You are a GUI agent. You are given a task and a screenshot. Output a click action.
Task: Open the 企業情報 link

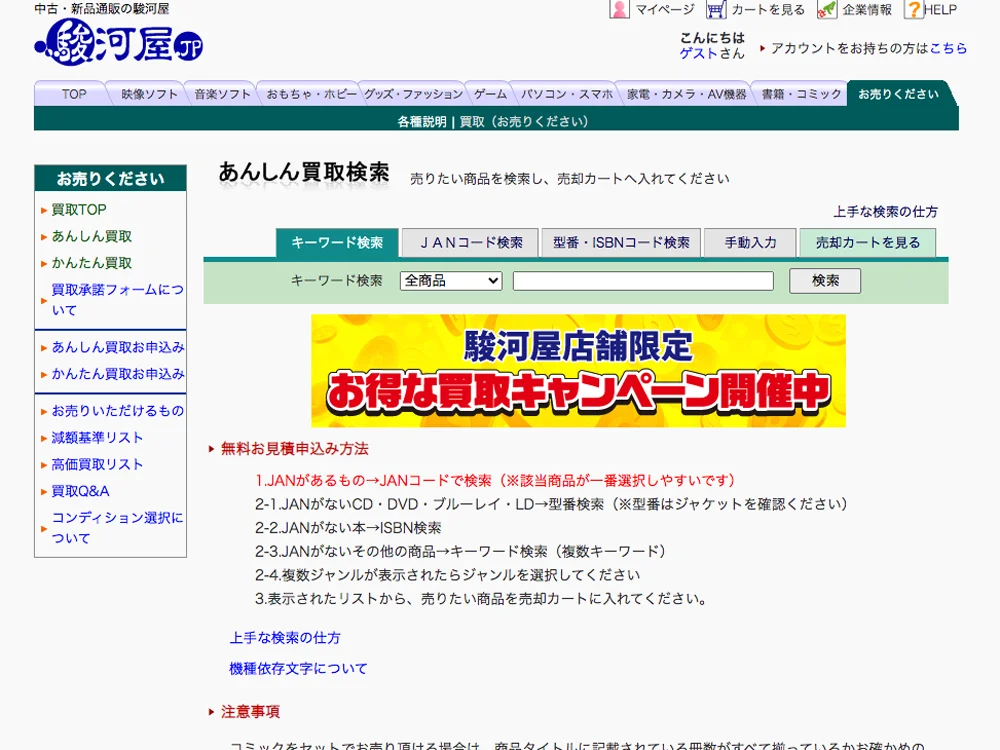(x=867, y=10)
